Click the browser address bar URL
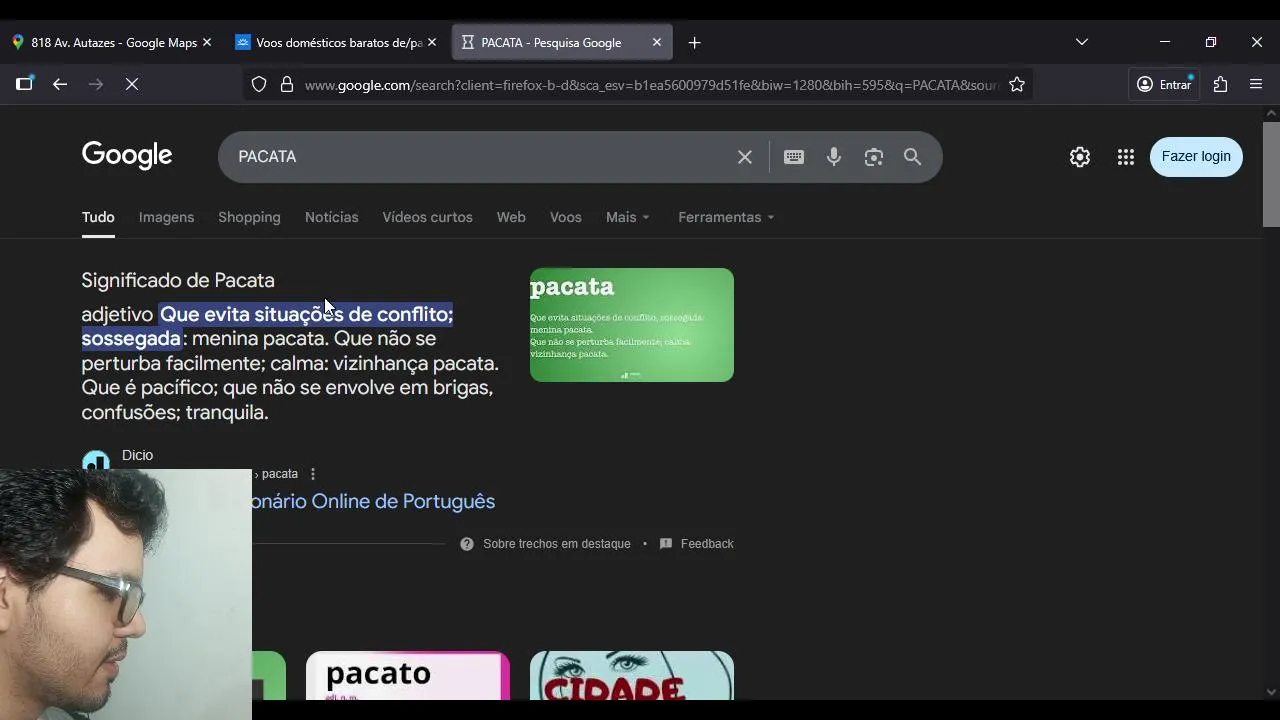The height and width of the screenshot is (720, 1280). pos(652,85)
